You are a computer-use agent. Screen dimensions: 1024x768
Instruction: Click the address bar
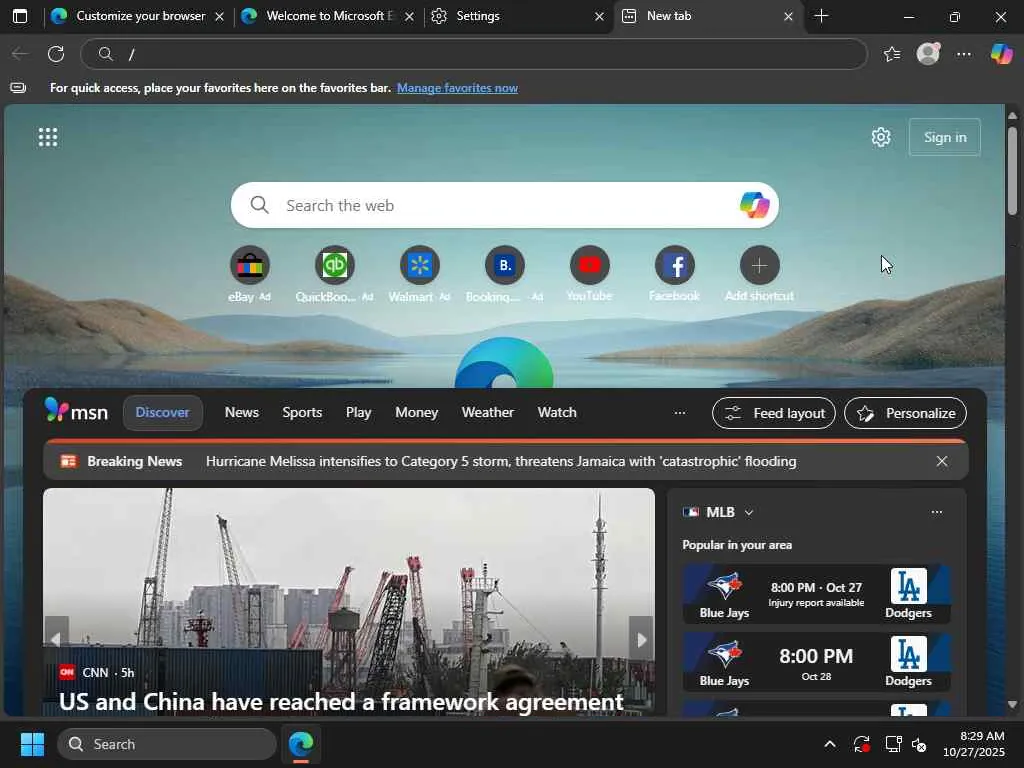pyautogui.click(x=473, y=54)
